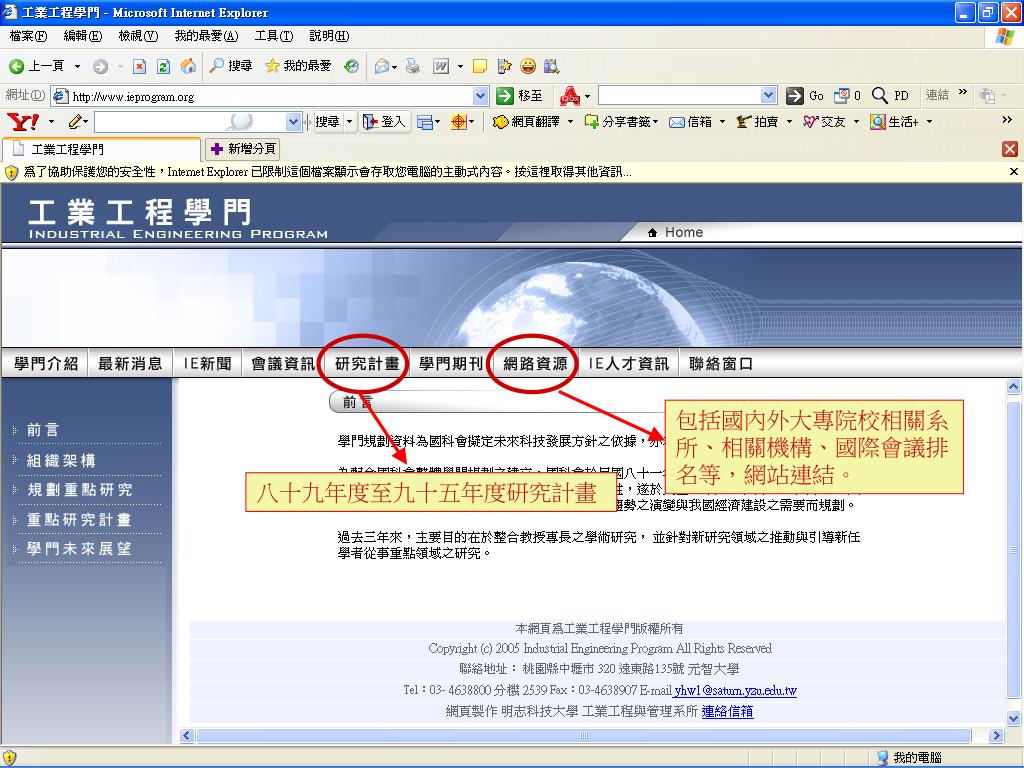
Task: Open the 編輯(E) menu
Action: point(83,36)
